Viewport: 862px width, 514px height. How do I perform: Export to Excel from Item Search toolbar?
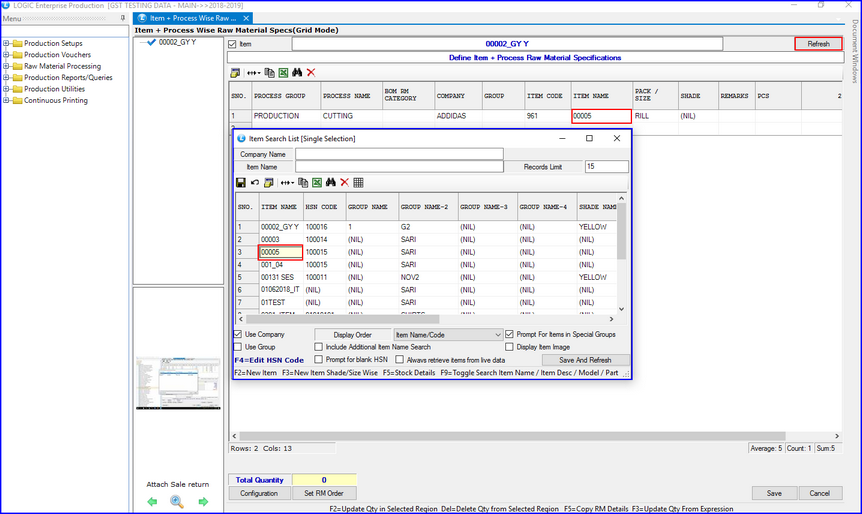(x=315, y=183)
